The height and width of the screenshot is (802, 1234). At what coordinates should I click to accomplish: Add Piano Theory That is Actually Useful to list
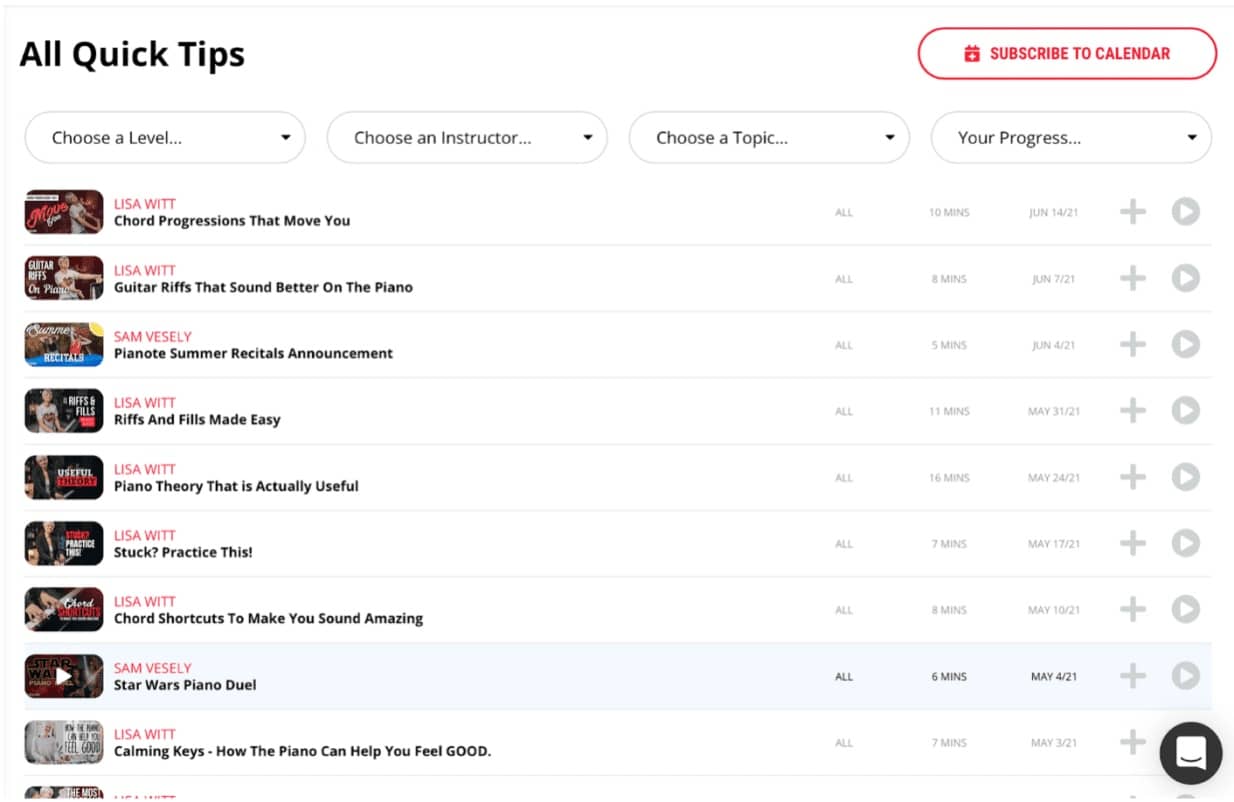coord(1132,477)
